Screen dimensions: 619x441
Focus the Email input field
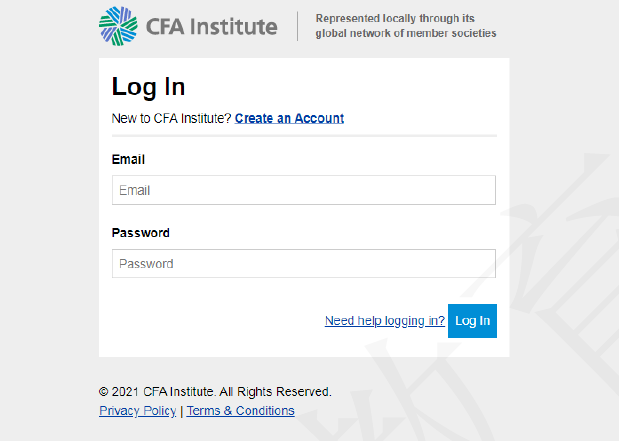coord(304,190)
